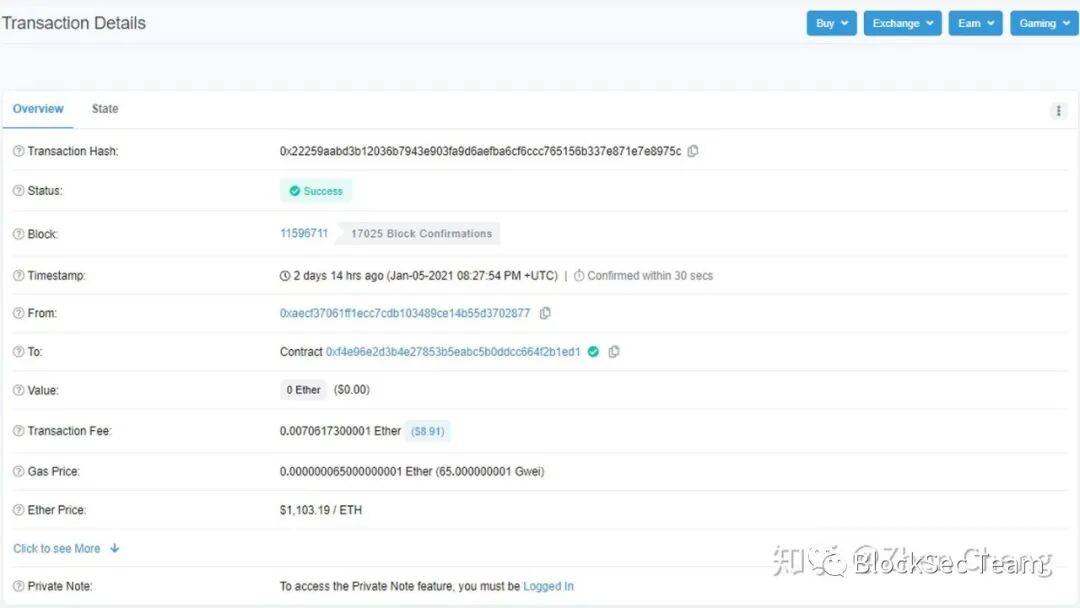Screen dimensions: 1080x608
Task: Click help icon beside Transaction Fee
Action: [x=19, y=431]
